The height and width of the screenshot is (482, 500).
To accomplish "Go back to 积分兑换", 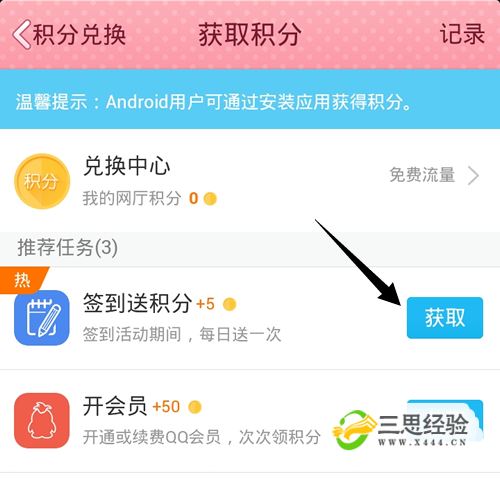I will point(79,34).
